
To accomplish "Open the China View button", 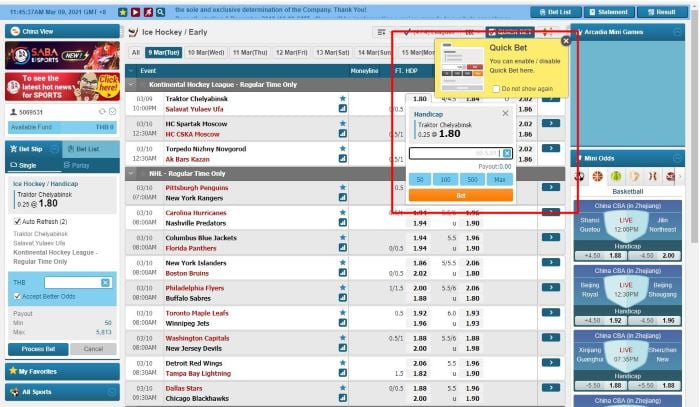I will coord(62,31).
